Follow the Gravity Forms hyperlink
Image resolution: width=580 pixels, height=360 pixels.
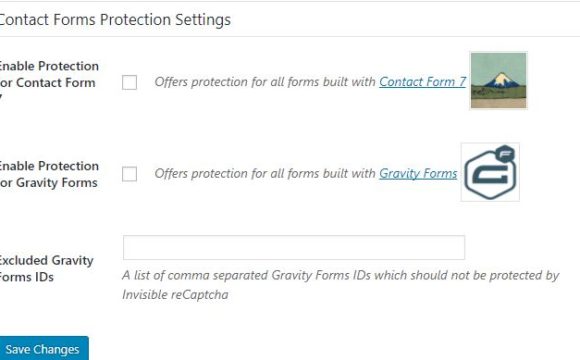point(418,174)
